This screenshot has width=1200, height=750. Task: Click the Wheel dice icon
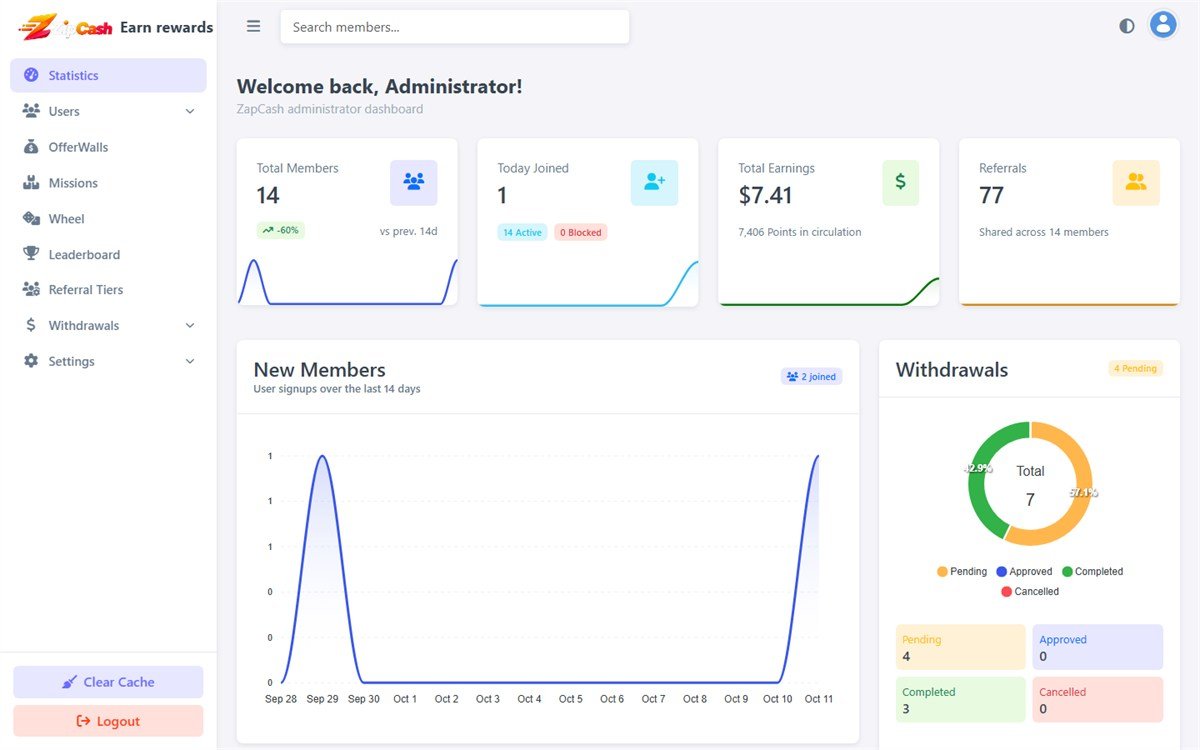click(31, 218)
